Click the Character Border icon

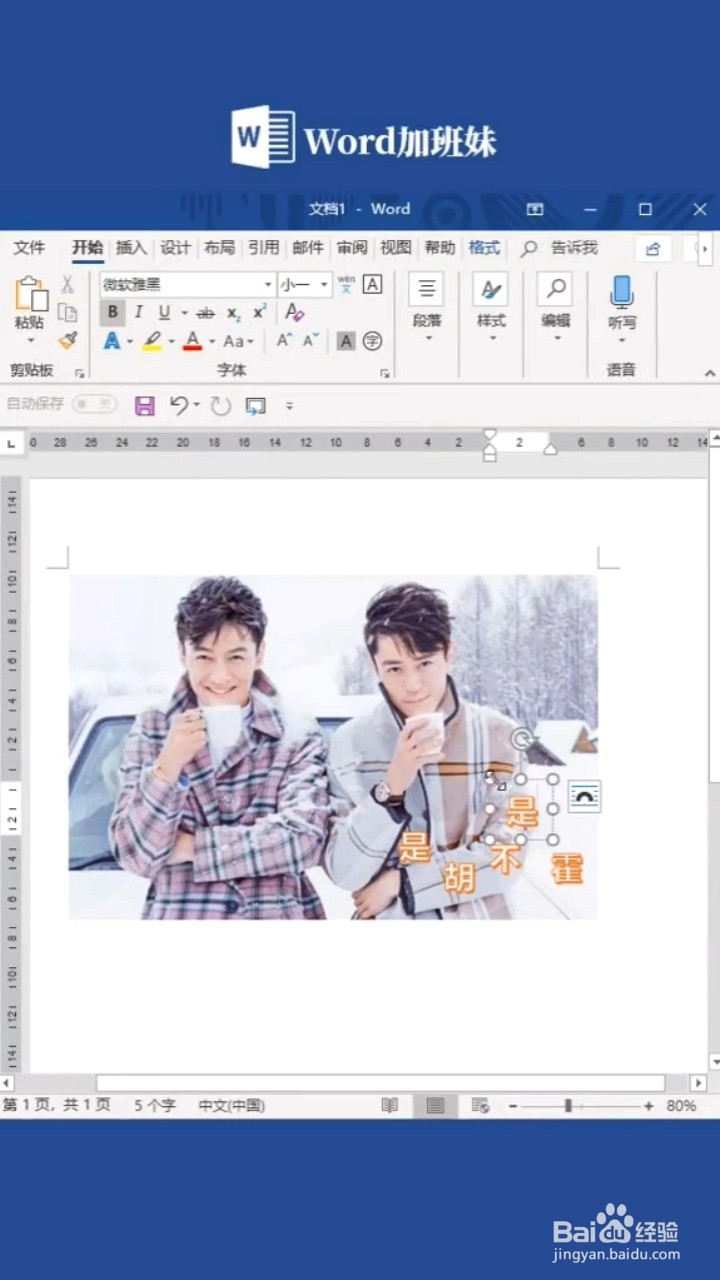coord(372,285)
